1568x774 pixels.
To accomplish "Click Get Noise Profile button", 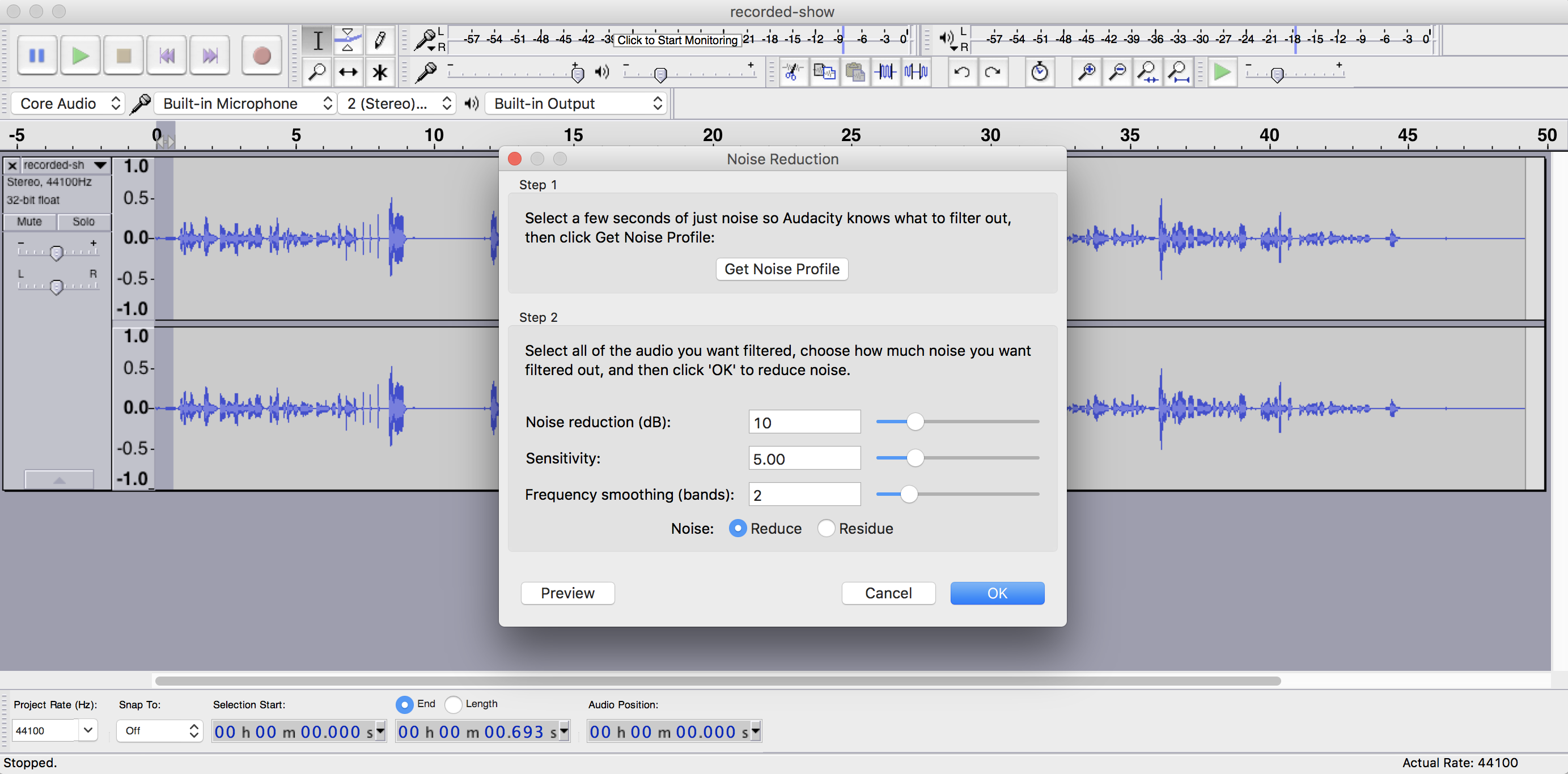I will 782,269.
